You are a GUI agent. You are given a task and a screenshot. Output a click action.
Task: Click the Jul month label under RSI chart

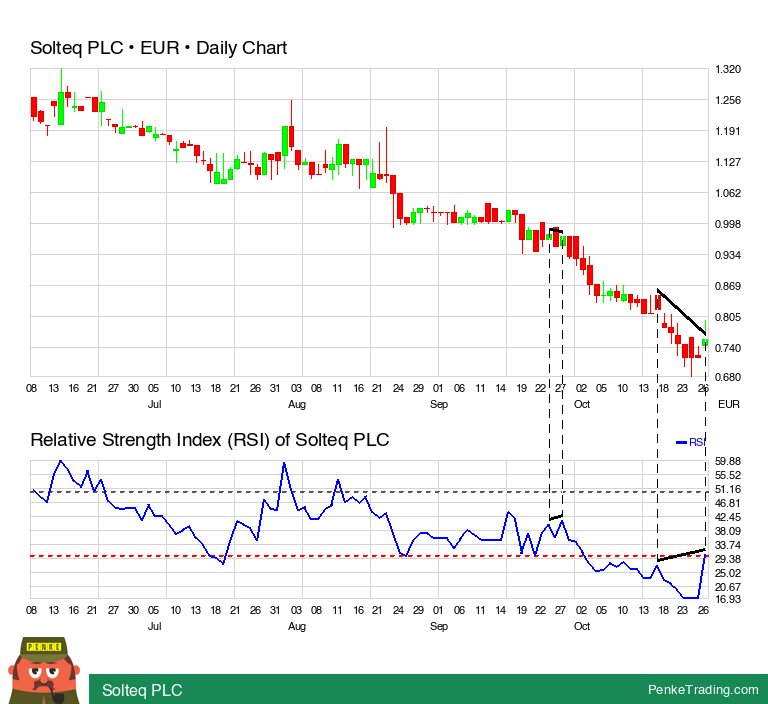pyautogui.click(x=154, y=626)
